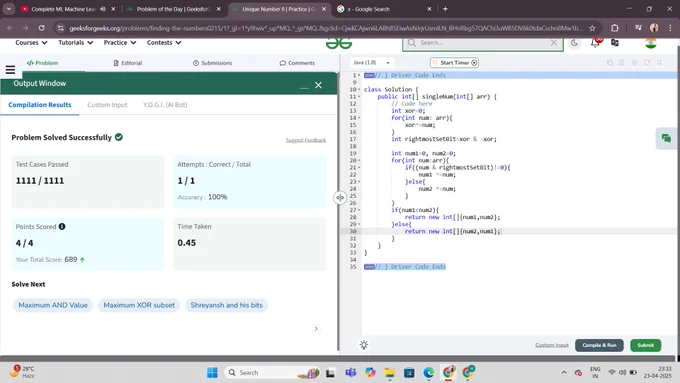680x383 pixels.
Task: Click the editor fullscreen expand icon
Action: pyautogui.click(x=659, y=62)
